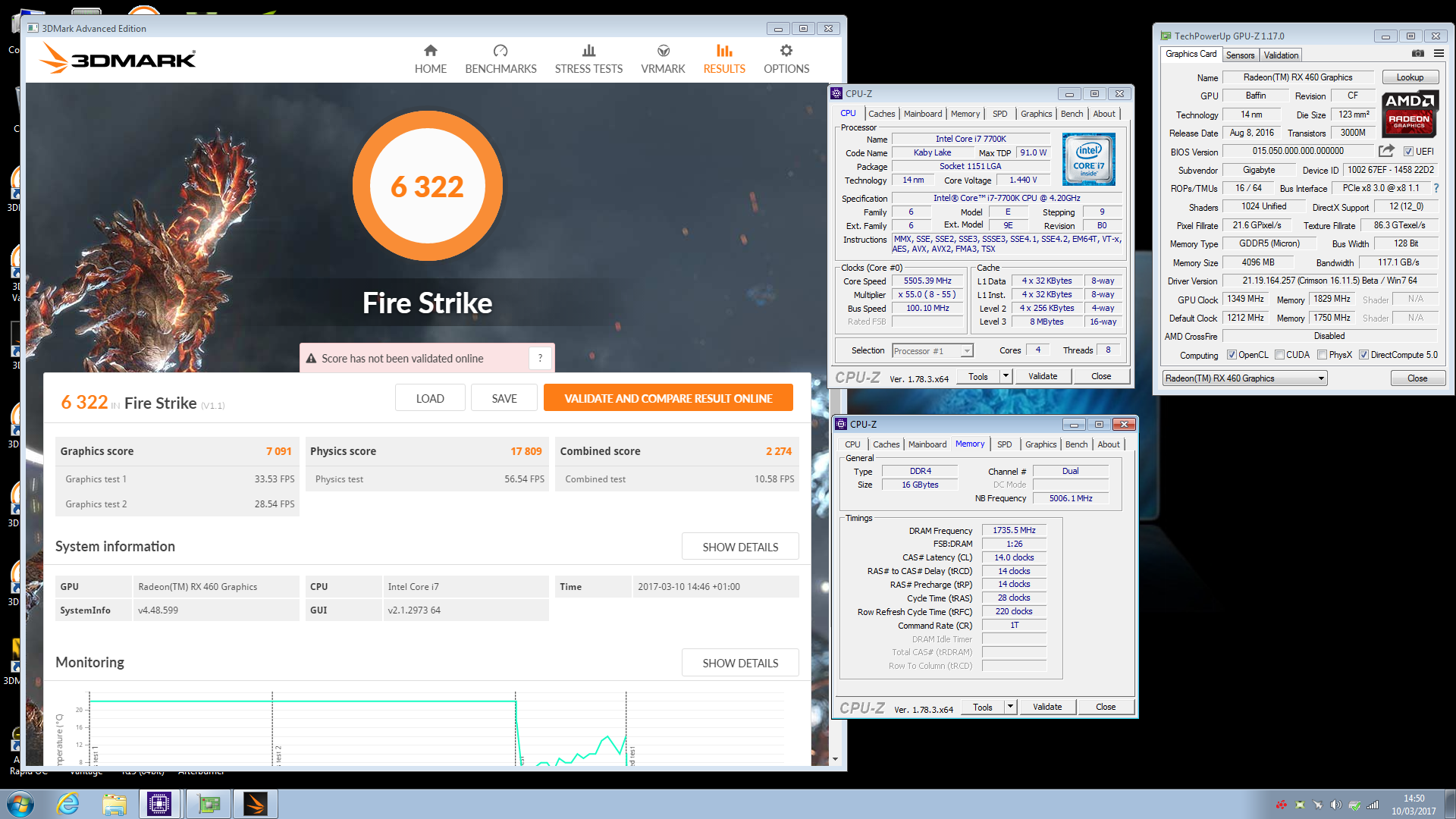
Task: Click the Core Speed value 5505.39 MHz
Action: (x=927, y=281)
